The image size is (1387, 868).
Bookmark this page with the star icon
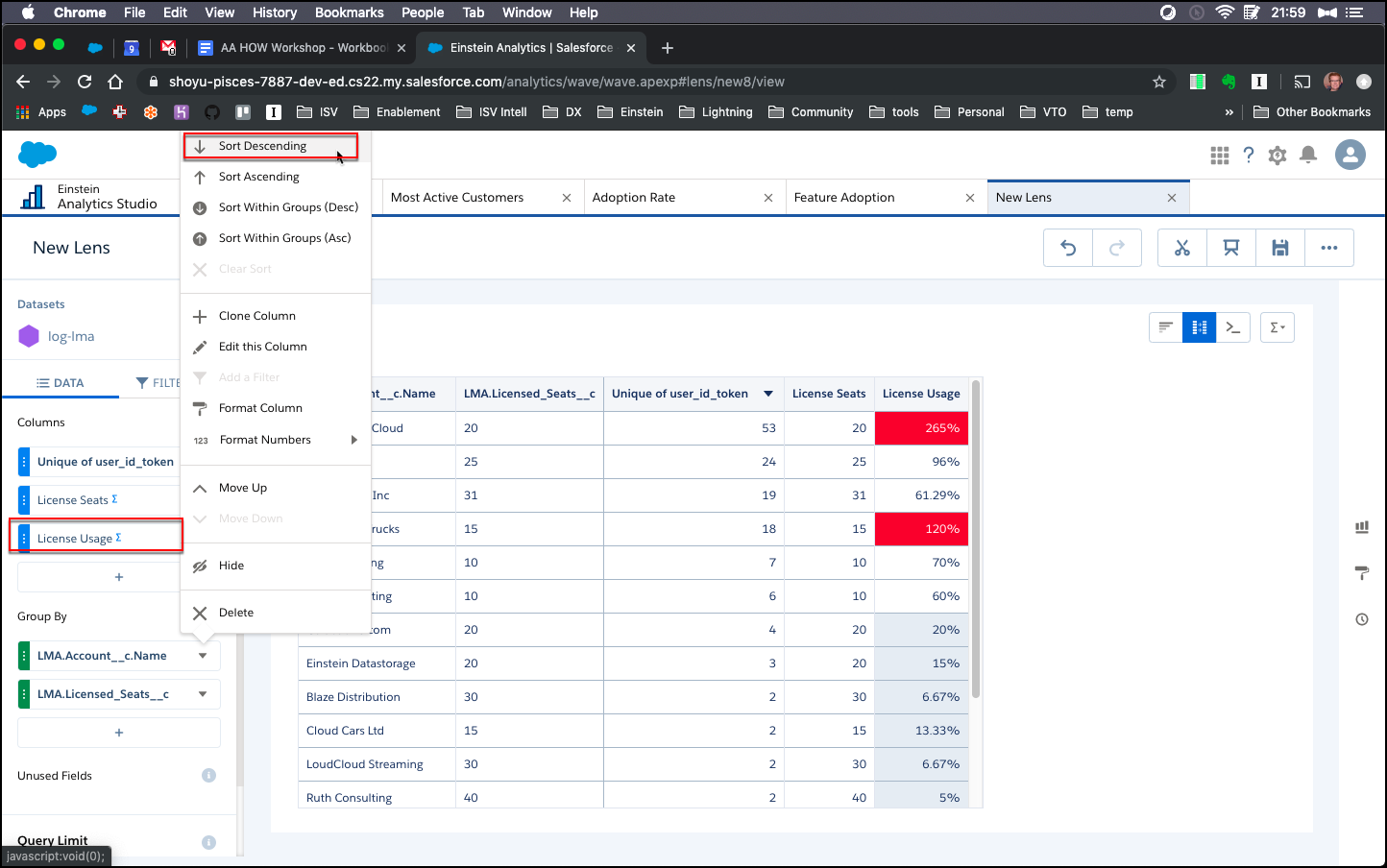(x=1159, y=82)
